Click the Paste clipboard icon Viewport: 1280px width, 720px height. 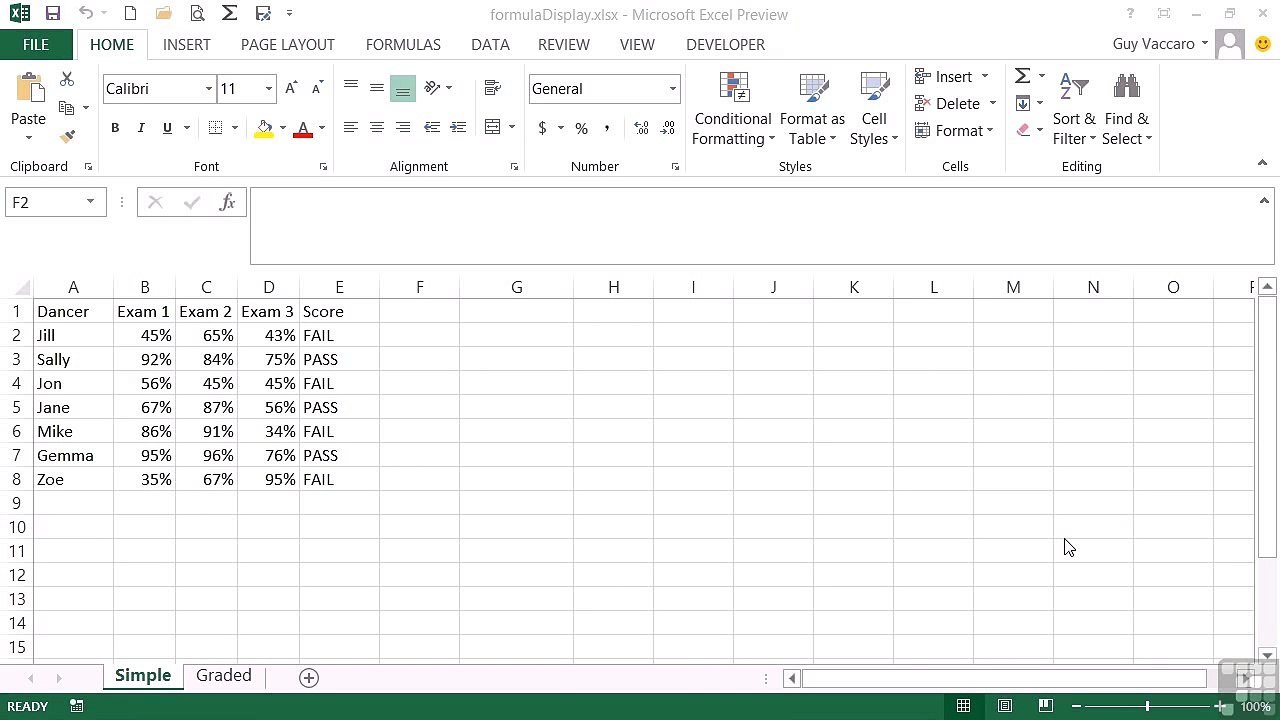tap(28, 90)
